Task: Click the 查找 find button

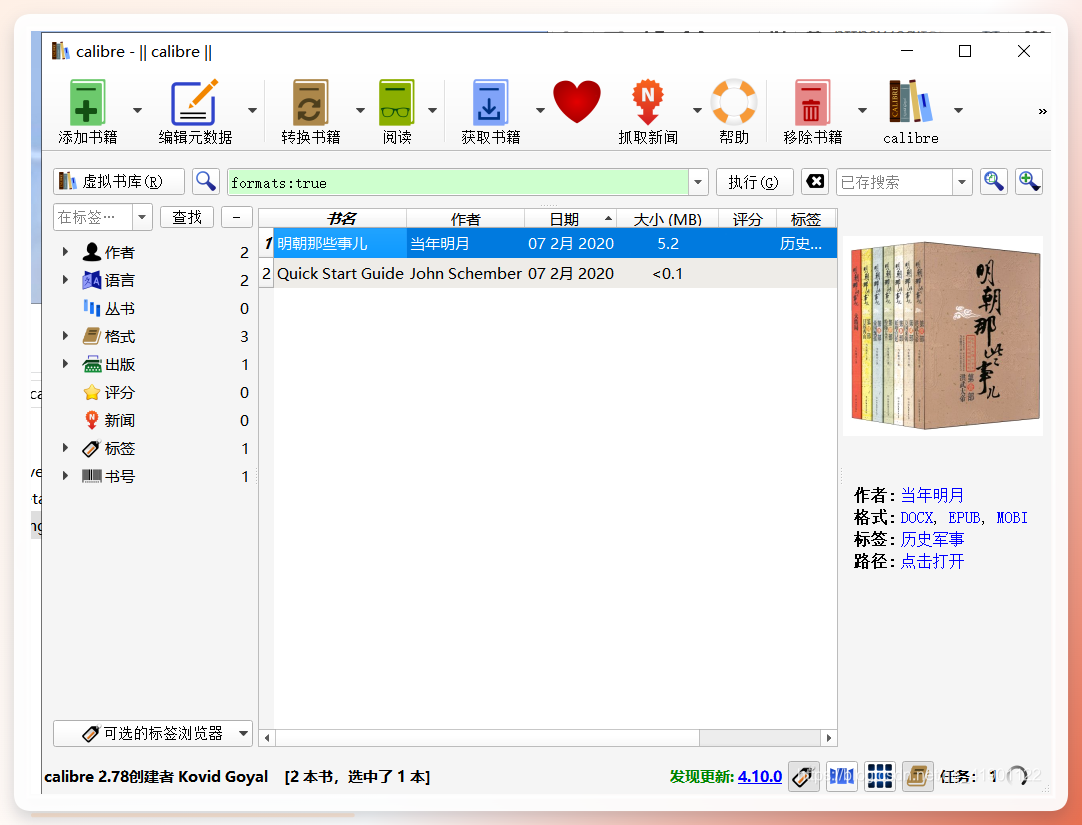Action: pos(187,217)
